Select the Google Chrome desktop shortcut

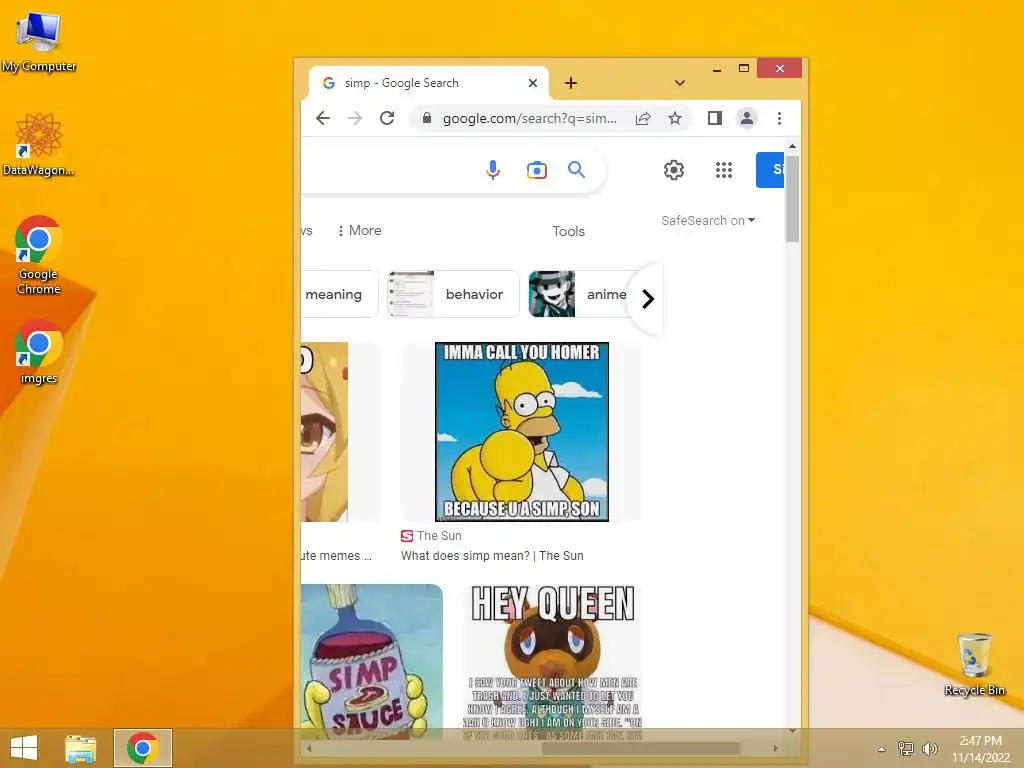tap(39, 255)
